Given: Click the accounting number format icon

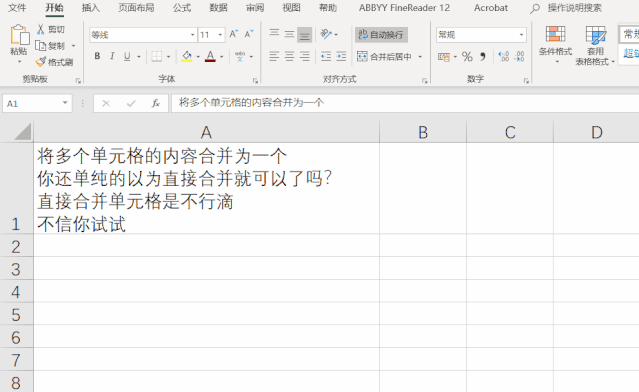Looking at the screenshot, I should 444,57.
